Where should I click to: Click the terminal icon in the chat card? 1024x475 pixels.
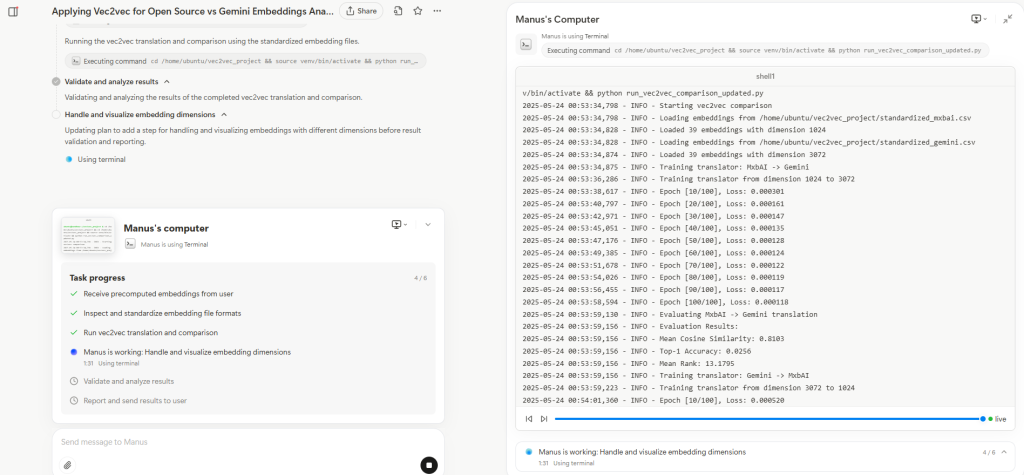coord(131,244)
